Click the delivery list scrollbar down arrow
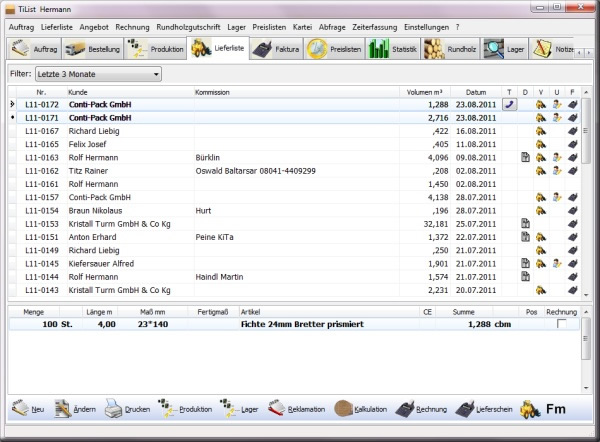600x442 pixels. 586,295
